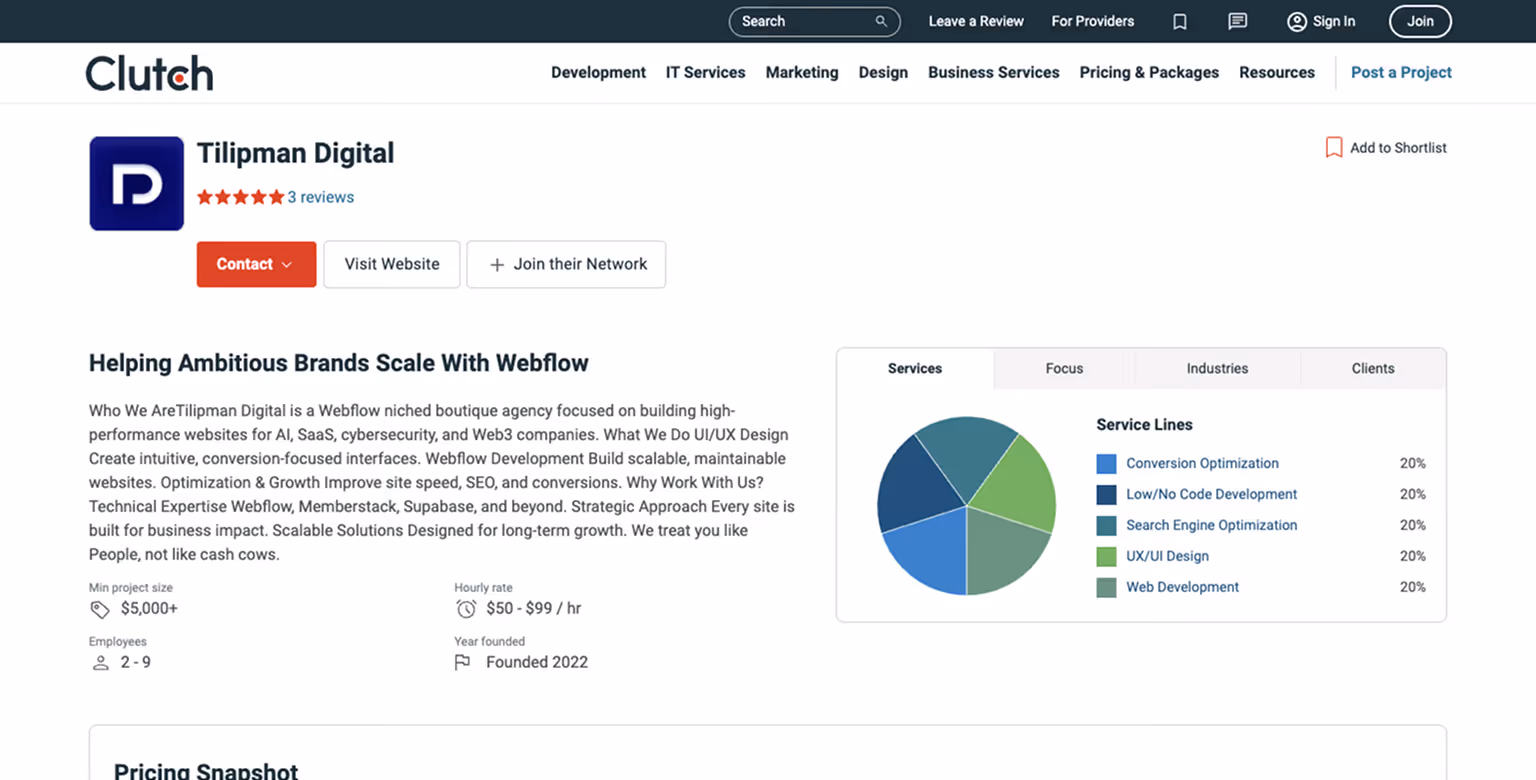Image resolution: width=1536 pixels, height=780 pixels.
Task: Click the Join button
Action: (1420, 21)
